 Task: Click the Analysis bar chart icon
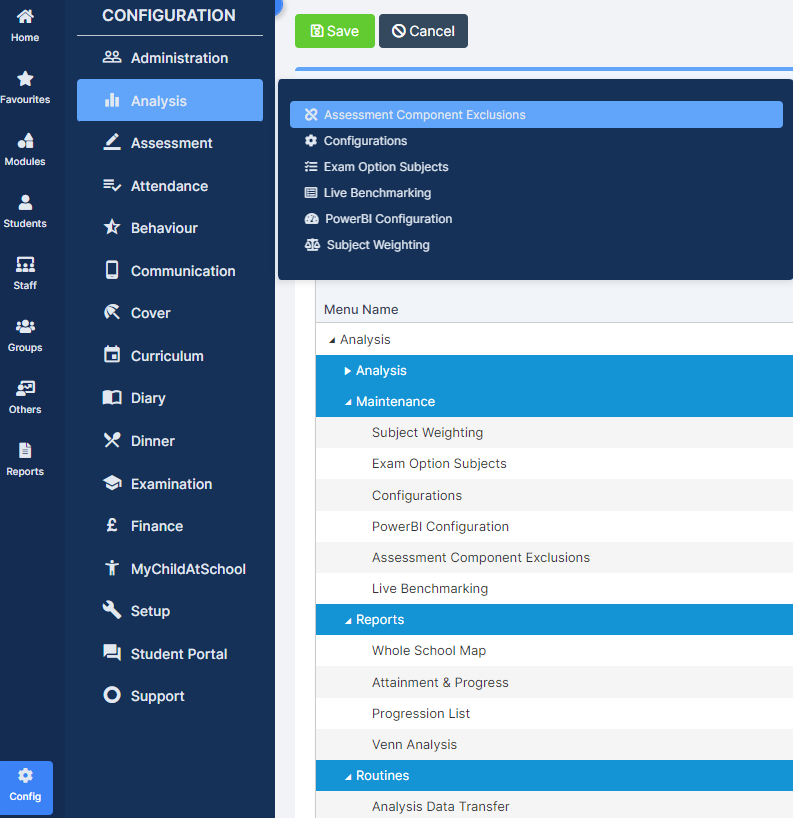click(x=112, y=100)
